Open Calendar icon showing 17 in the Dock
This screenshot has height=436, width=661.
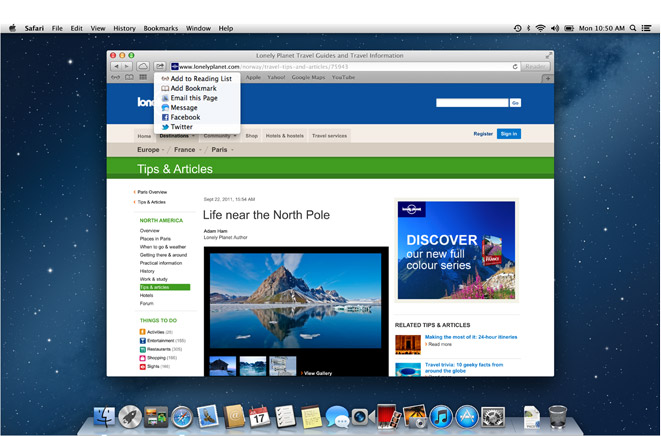(x=259, y=417)
